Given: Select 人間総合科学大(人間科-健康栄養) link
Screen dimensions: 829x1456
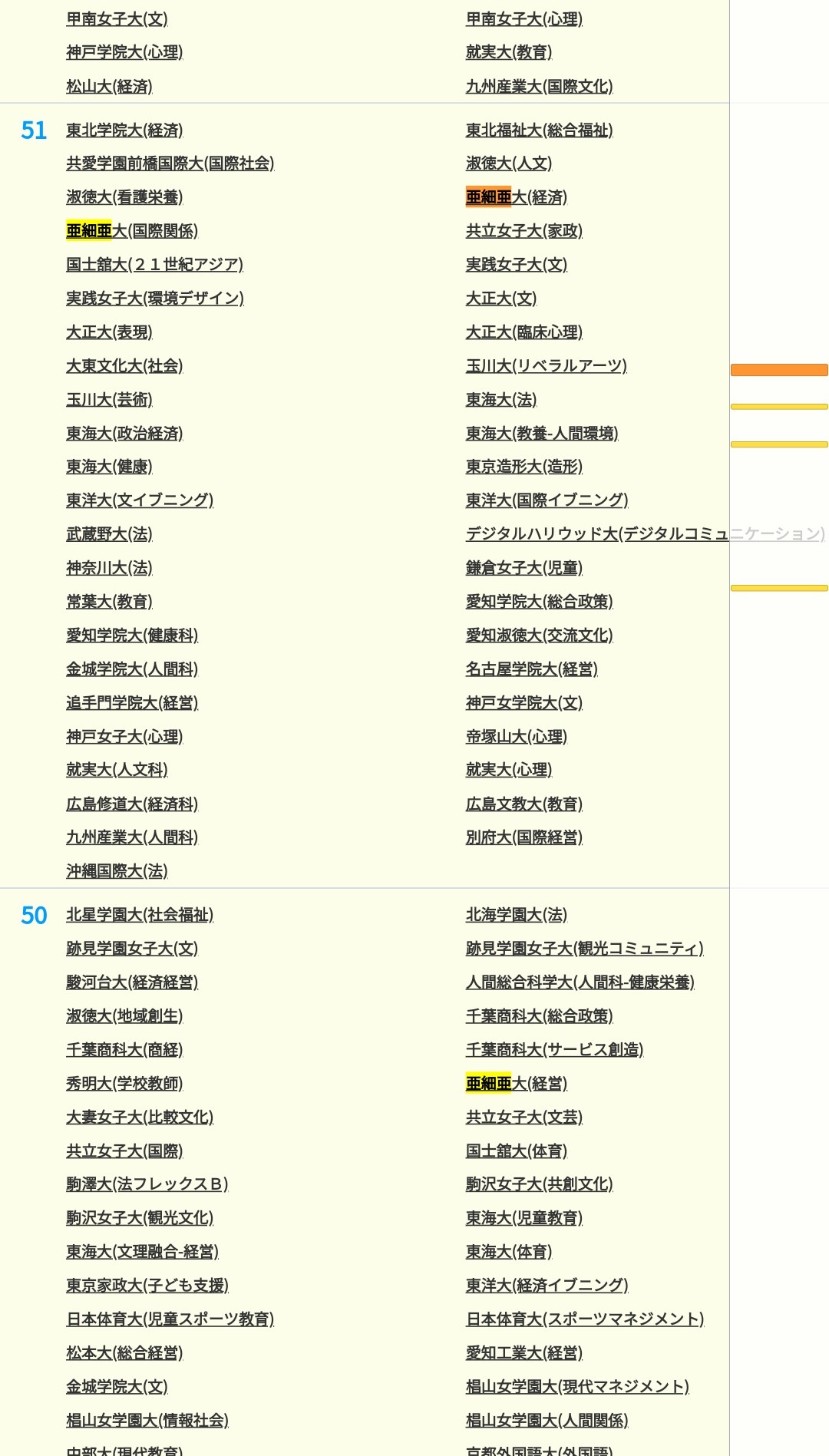Looking at the screenshot, I should pos(580,982).
